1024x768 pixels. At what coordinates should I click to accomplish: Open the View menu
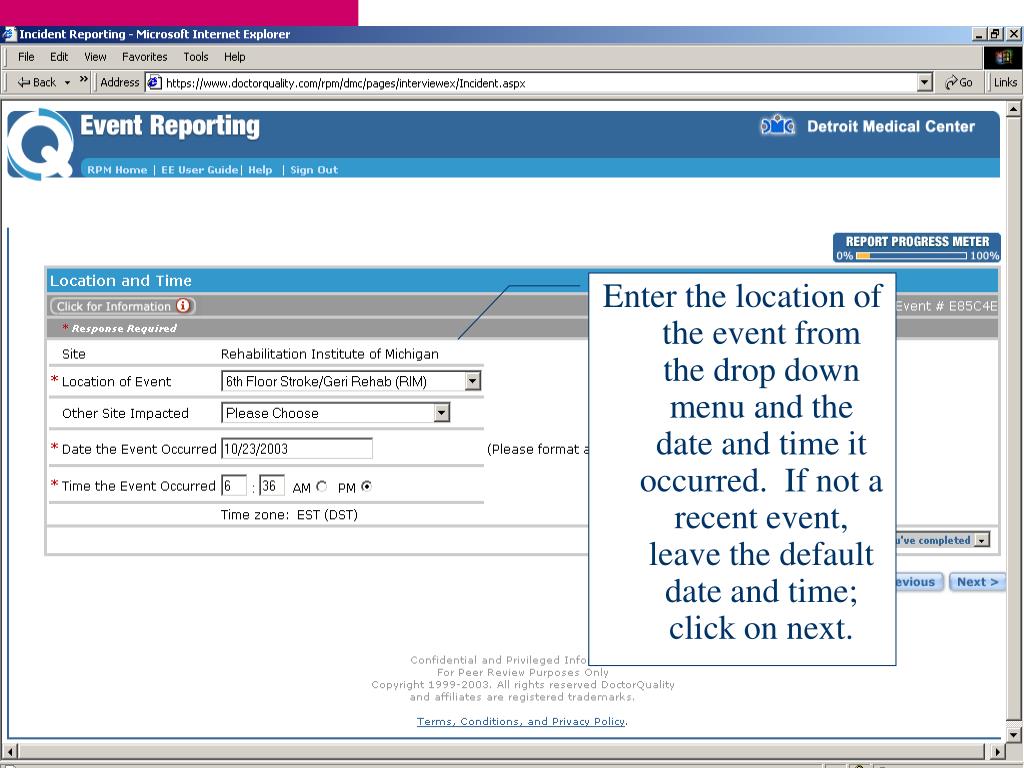95,57
